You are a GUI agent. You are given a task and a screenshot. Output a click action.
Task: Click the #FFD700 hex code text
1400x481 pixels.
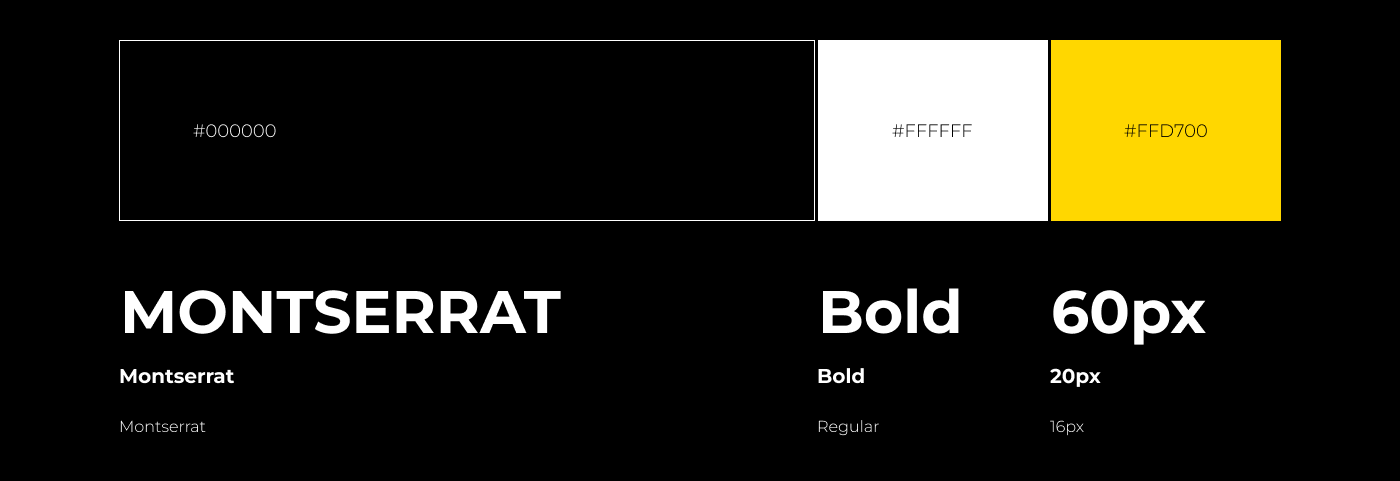point(1166,131)
